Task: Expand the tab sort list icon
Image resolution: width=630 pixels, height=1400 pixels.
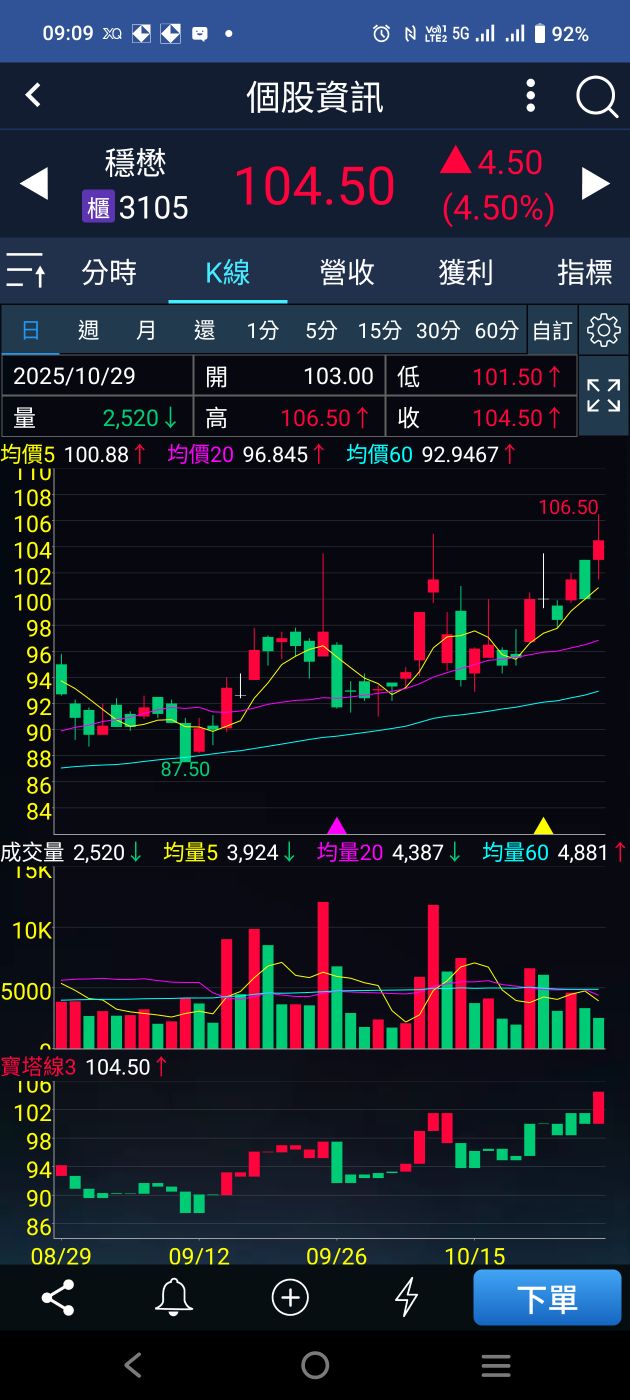Action: coord(26,271)
